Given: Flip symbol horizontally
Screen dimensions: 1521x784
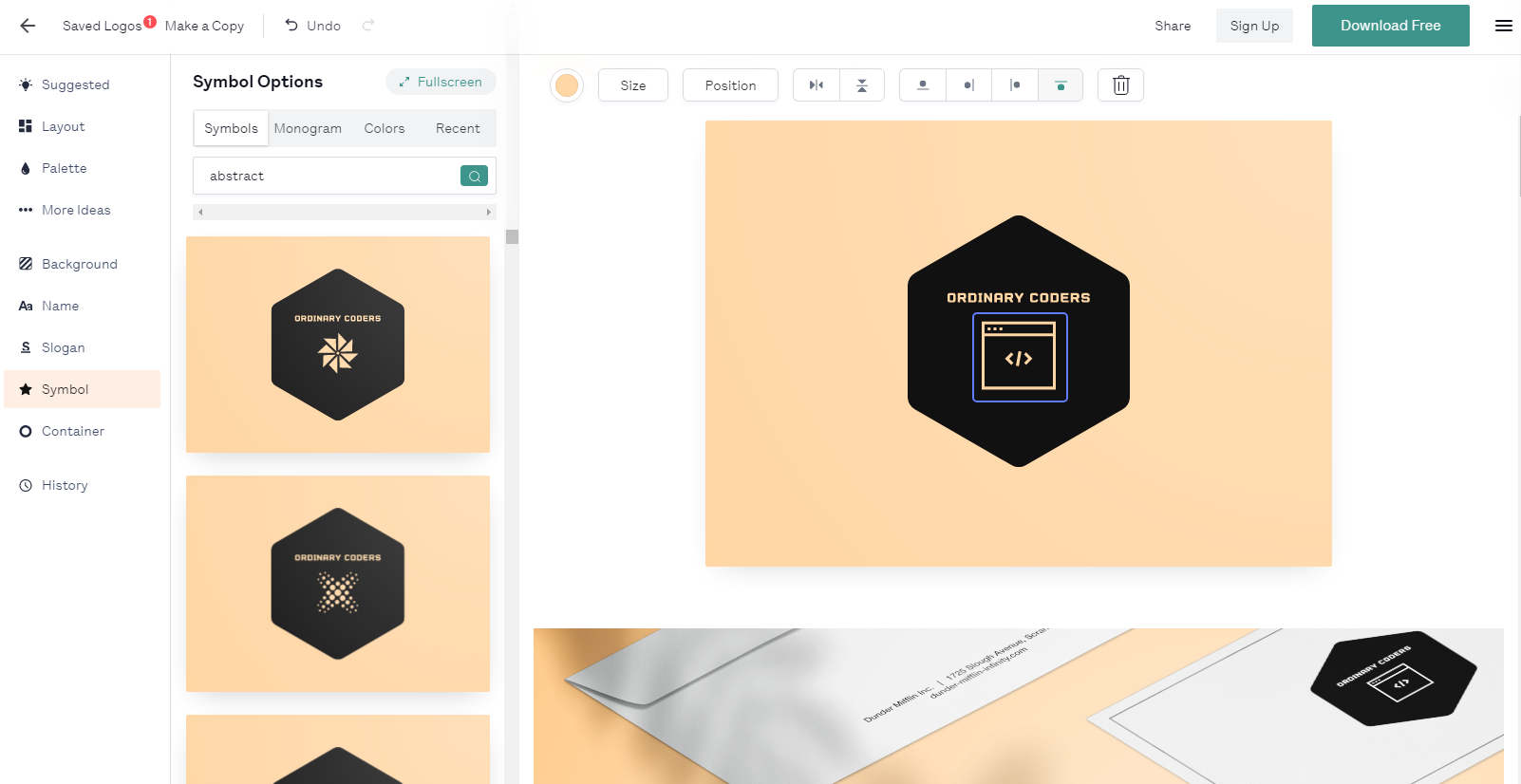Looking at the screenshot, I should 817,85.
